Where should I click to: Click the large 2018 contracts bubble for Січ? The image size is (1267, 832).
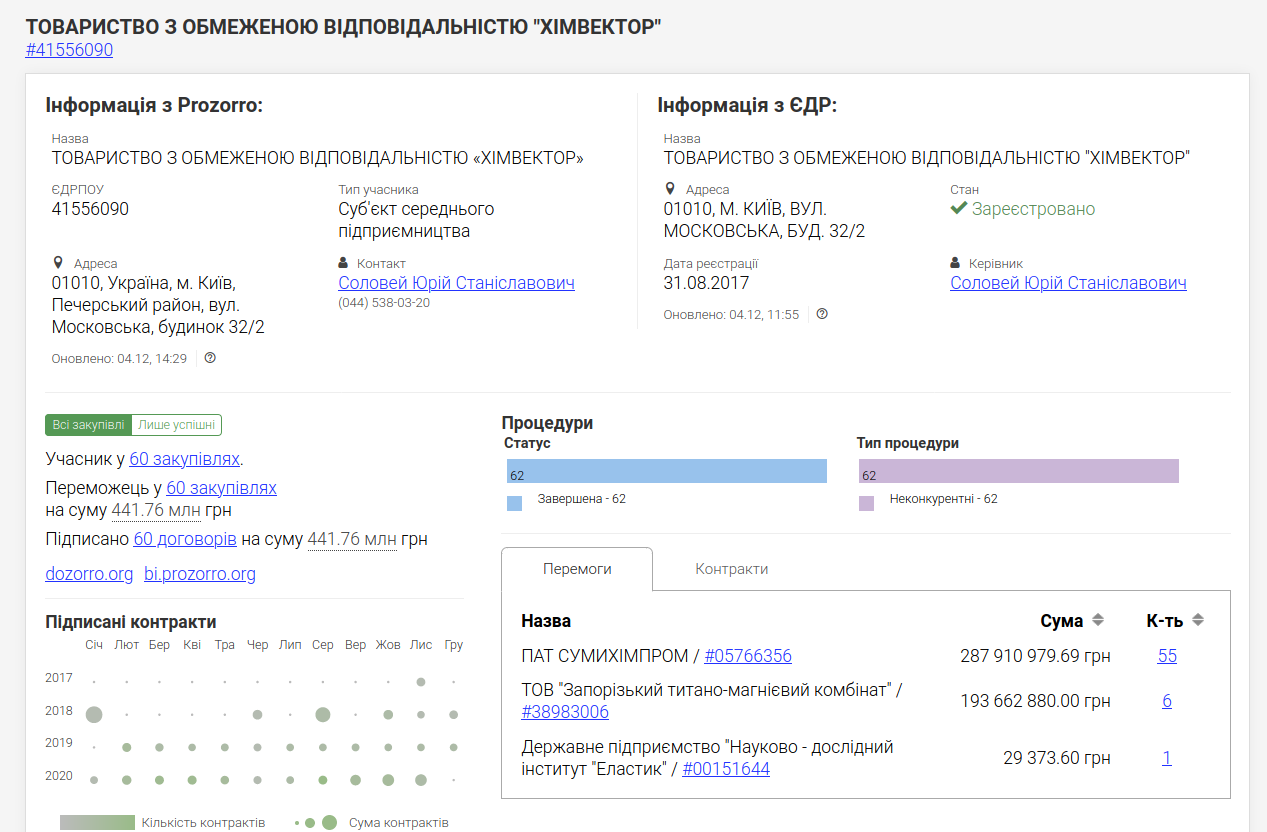coord(92,715)
